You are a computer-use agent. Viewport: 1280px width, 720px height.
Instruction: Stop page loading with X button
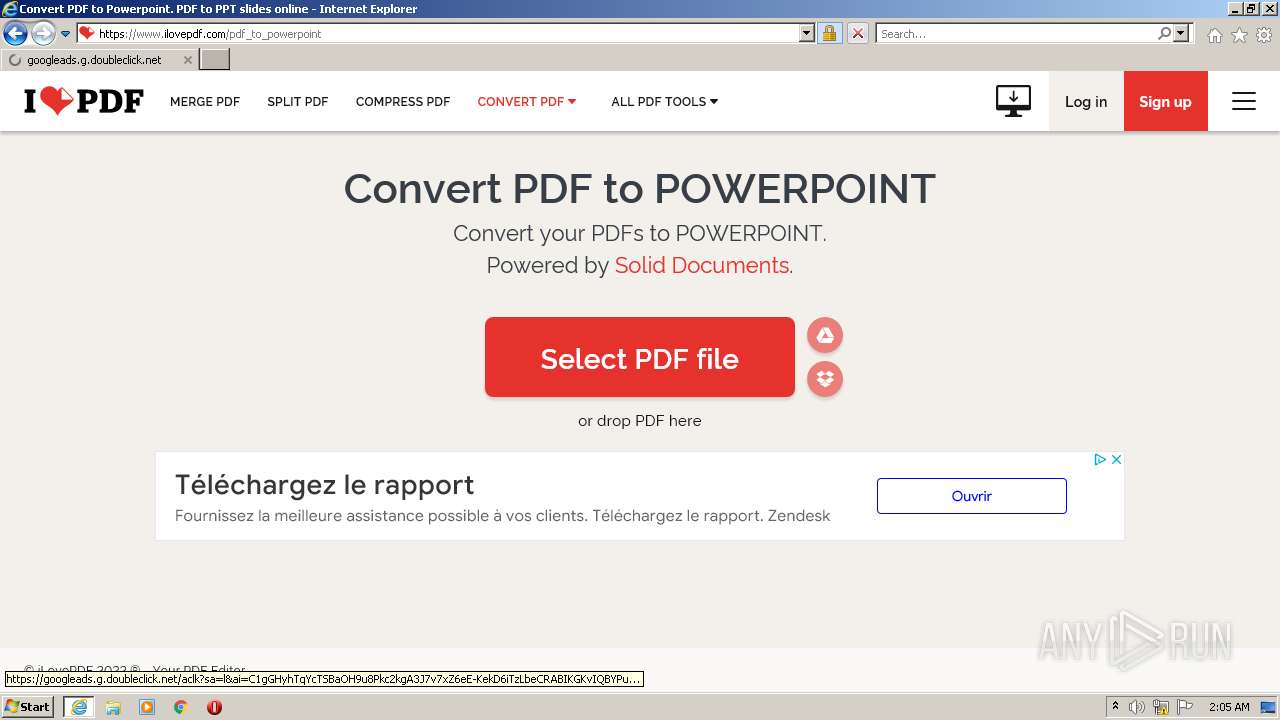(x=857, y=33)
